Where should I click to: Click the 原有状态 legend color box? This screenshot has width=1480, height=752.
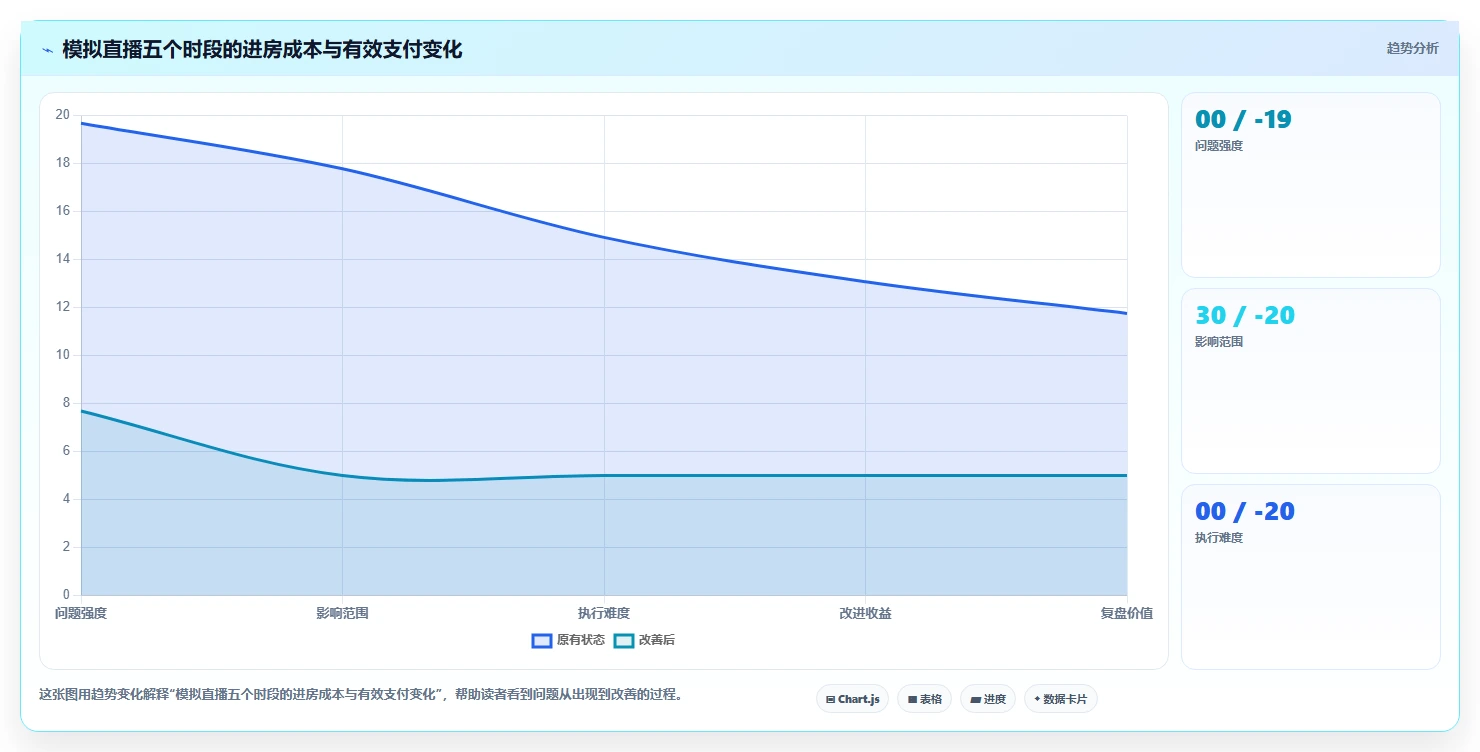[x=542, y=640]
